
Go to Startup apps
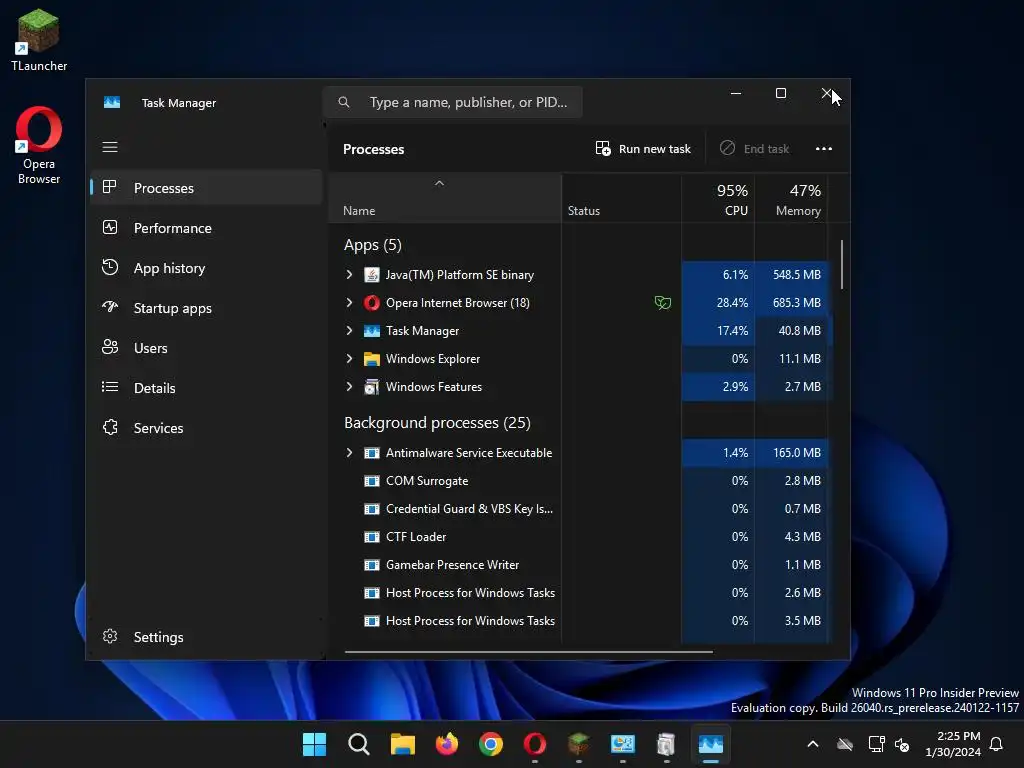point(206,308)
